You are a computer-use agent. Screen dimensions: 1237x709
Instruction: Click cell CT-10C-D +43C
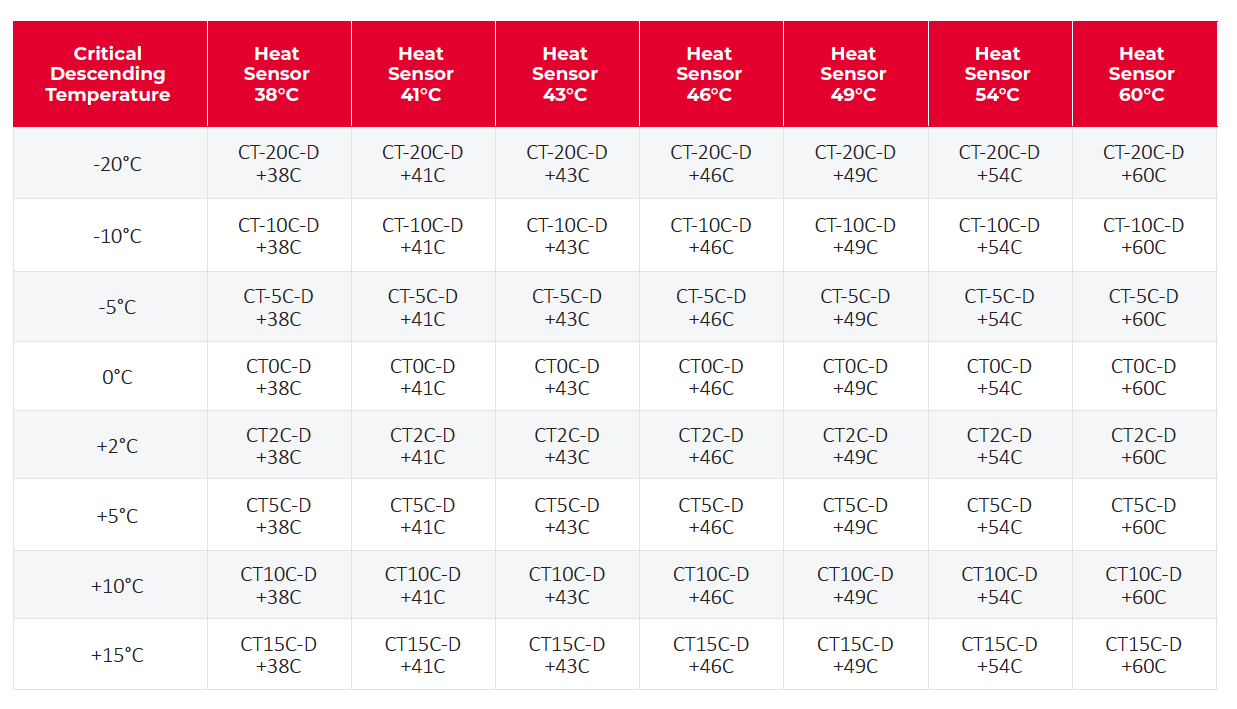pos(567,236)
